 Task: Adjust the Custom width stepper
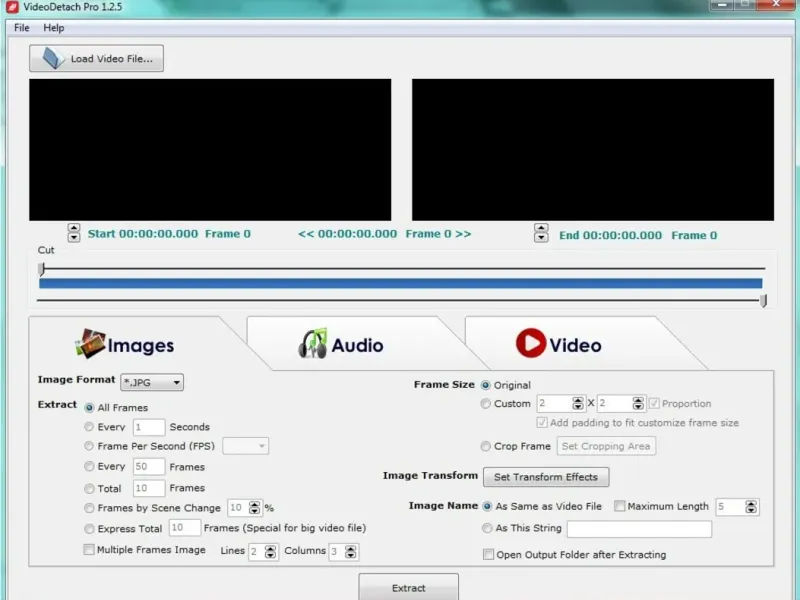click(x=578, y=404)
